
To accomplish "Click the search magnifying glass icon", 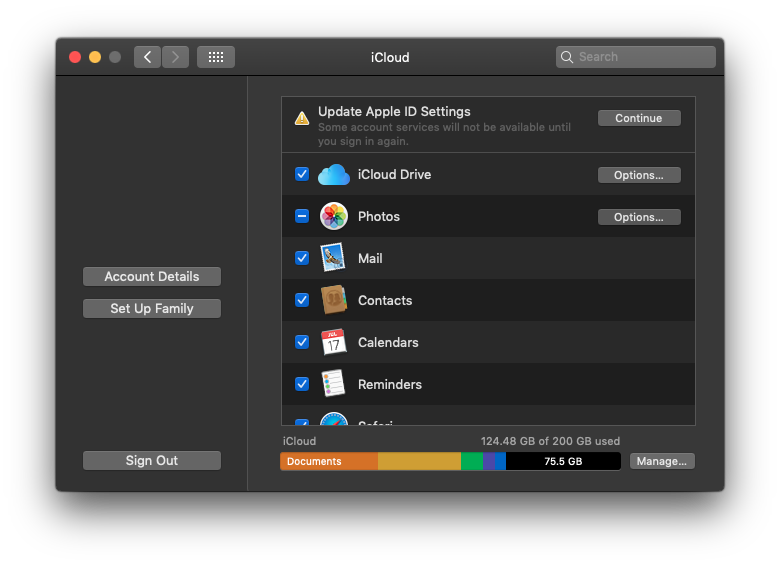I will click(567, 57).
